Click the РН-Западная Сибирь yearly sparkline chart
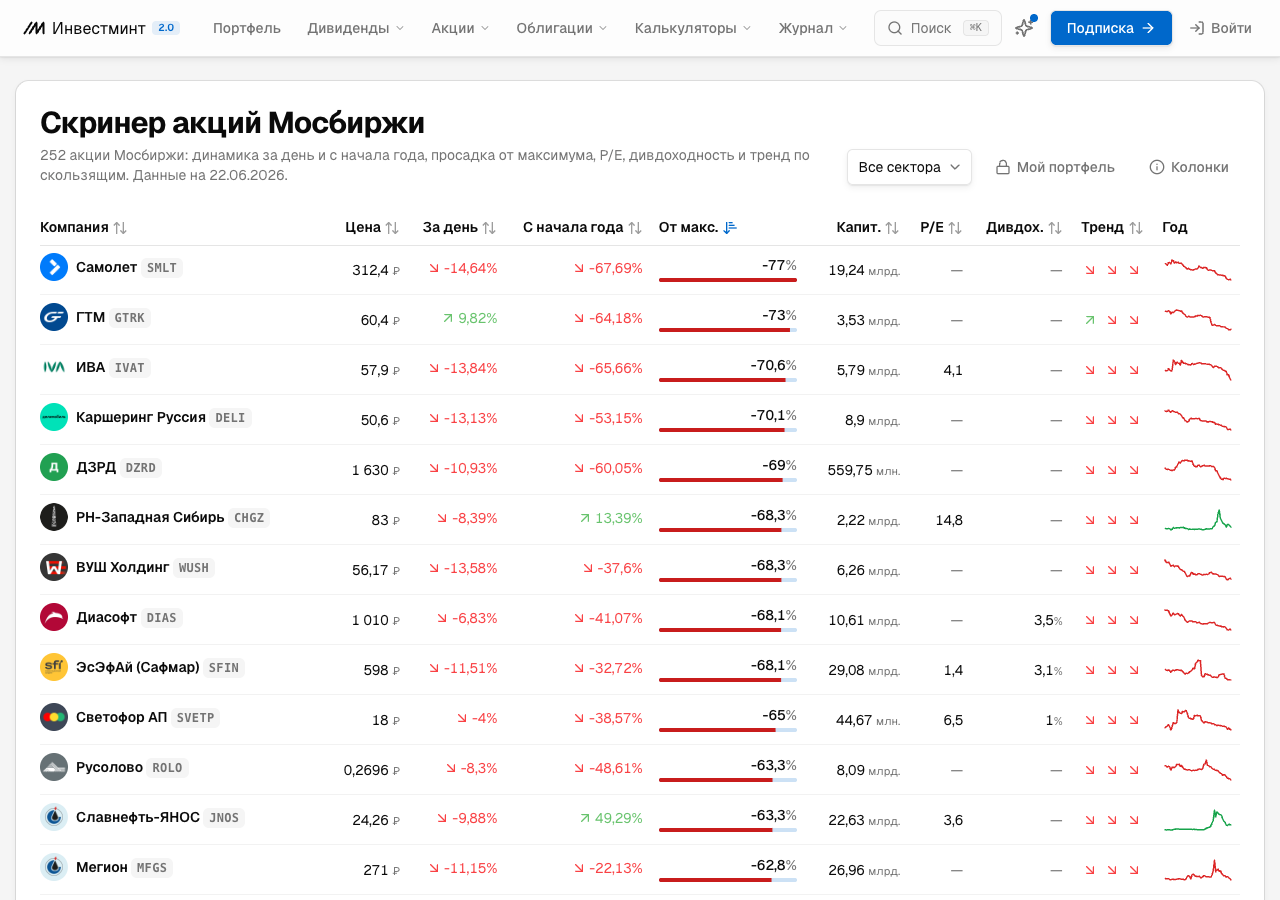The image size is (1280, 900). coord(1198,520)
